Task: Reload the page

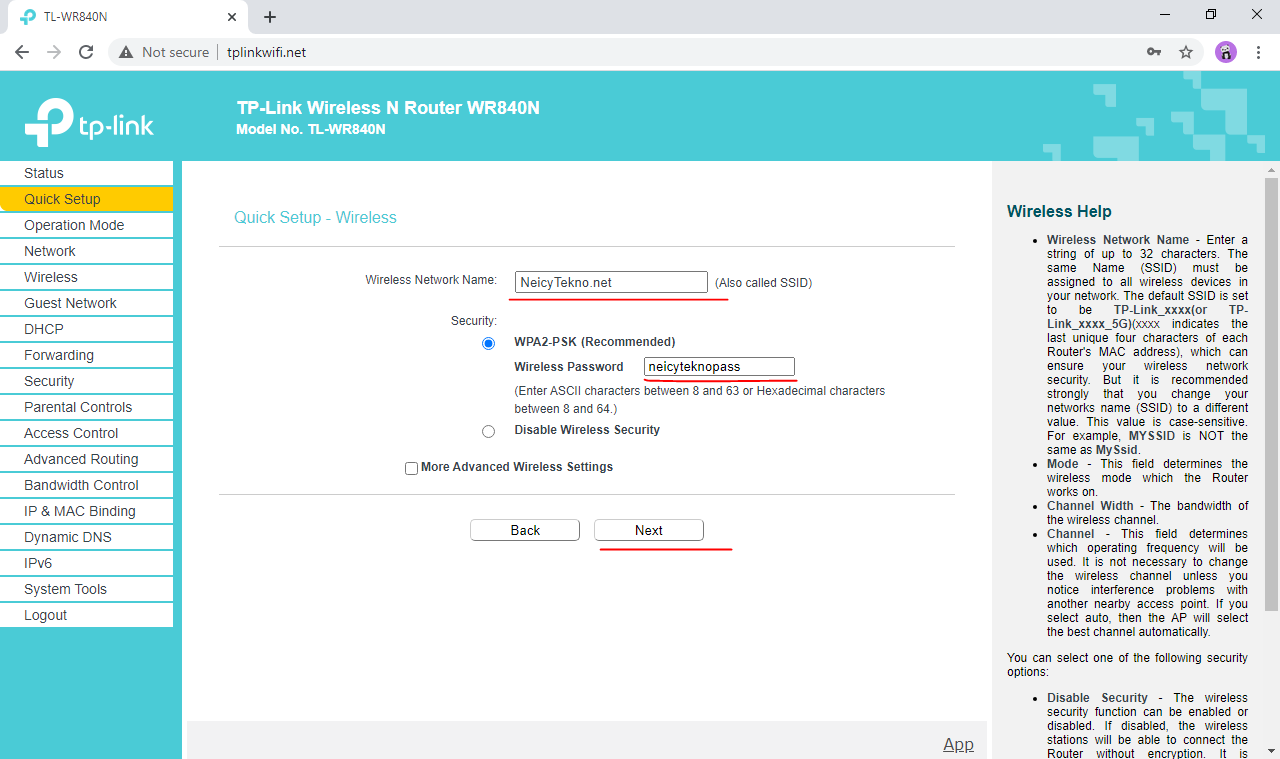Action: (x=86, y=52)
